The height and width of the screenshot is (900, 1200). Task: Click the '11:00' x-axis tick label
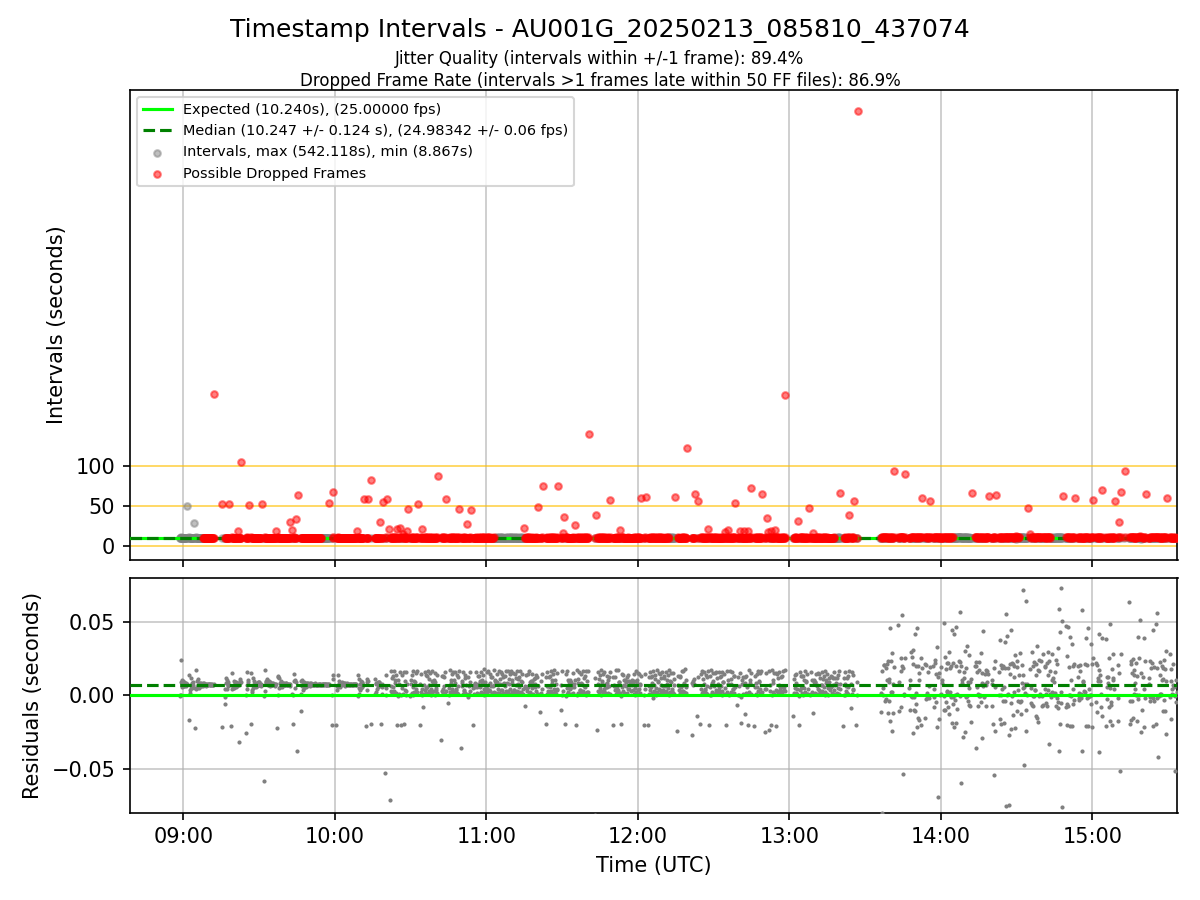[x=486, y=835]
